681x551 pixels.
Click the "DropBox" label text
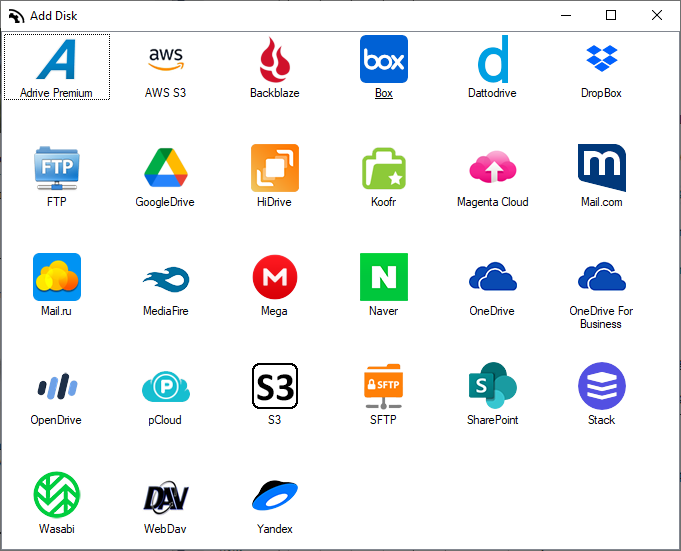tap(601, 93)
